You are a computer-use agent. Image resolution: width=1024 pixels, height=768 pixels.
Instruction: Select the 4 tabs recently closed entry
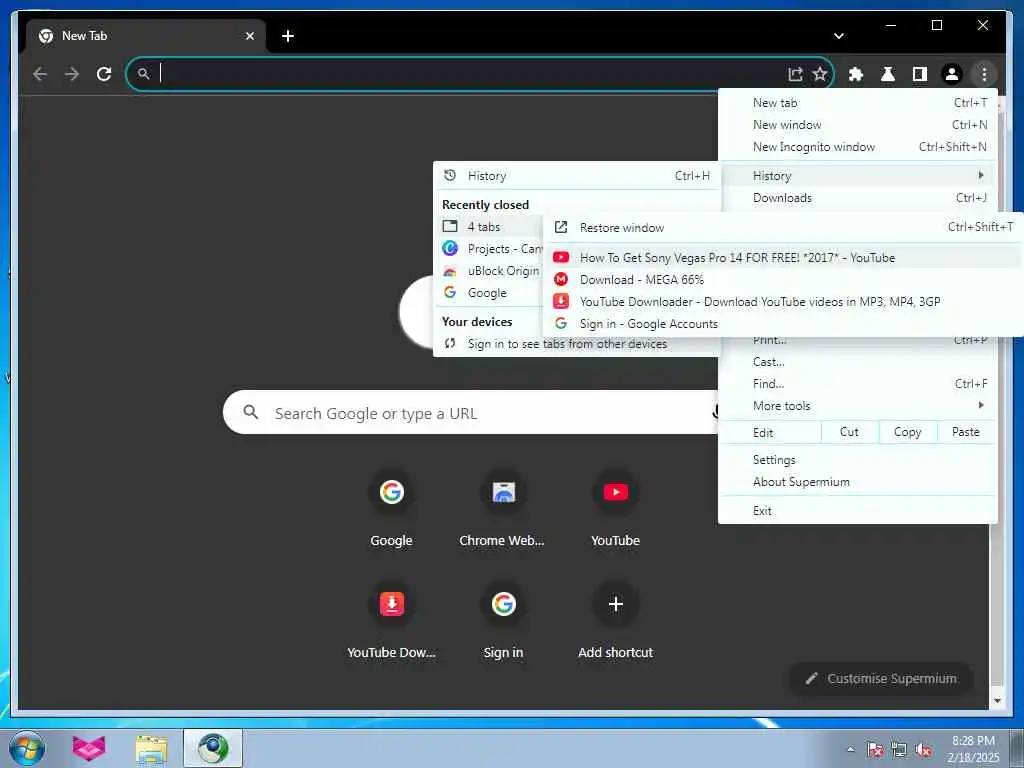click(x=488, y=227)
